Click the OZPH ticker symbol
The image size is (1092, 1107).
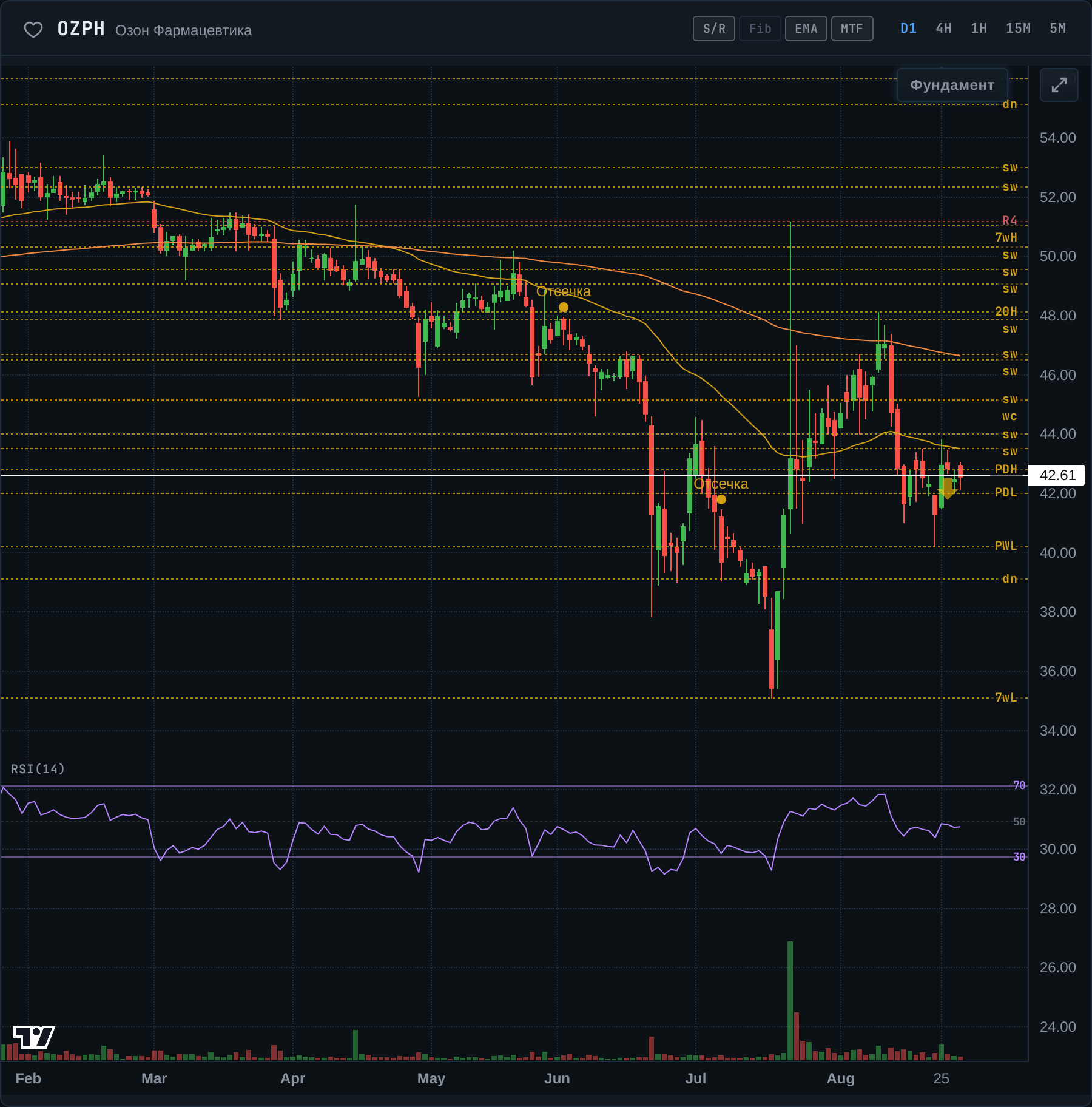[x=81, y=29]
